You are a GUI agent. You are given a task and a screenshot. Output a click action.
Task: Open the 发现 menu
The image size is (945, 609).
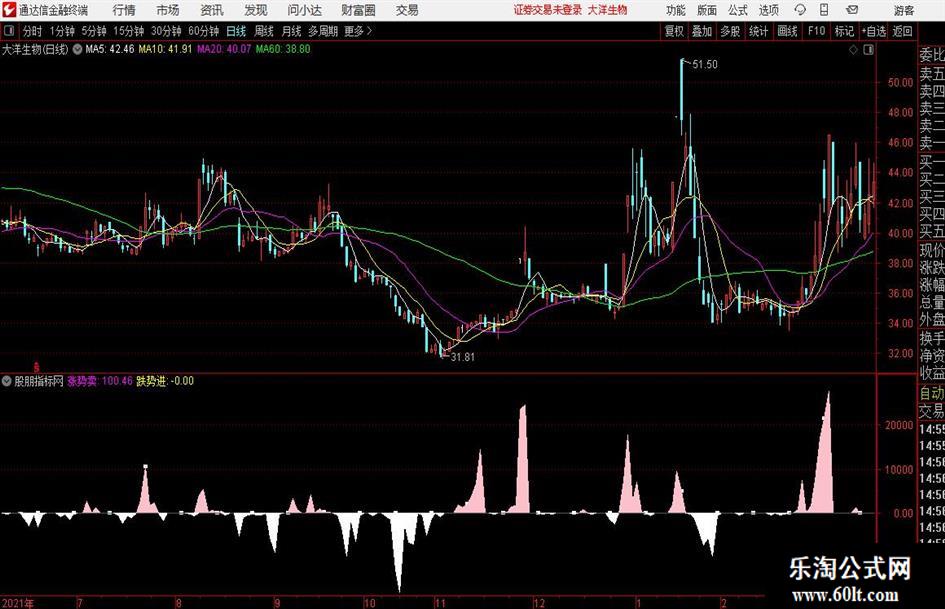[256, 10]
